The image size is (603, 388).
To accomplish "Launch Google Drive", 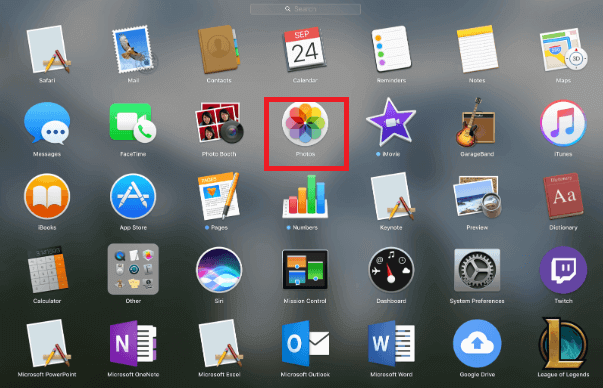I will tap(477, 343).
